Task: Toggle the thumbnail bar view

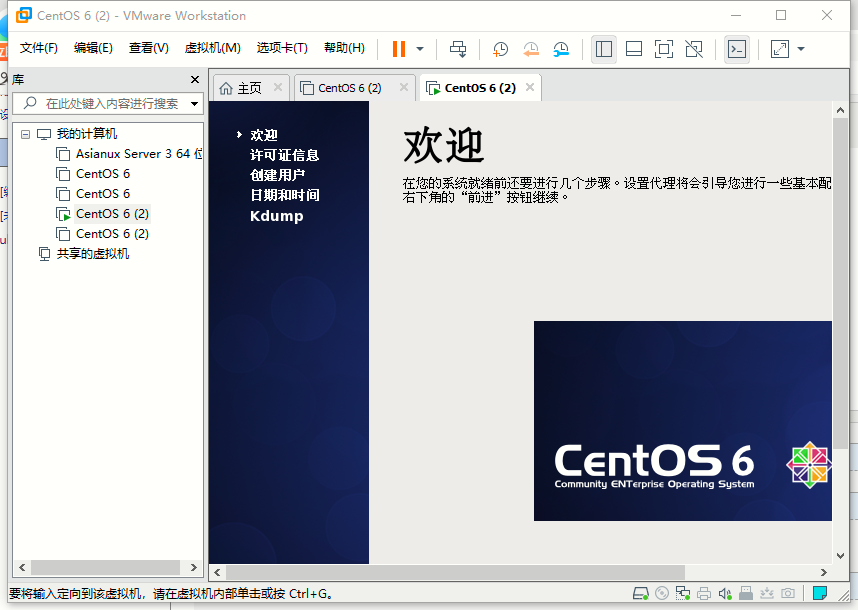Action: 634,49
